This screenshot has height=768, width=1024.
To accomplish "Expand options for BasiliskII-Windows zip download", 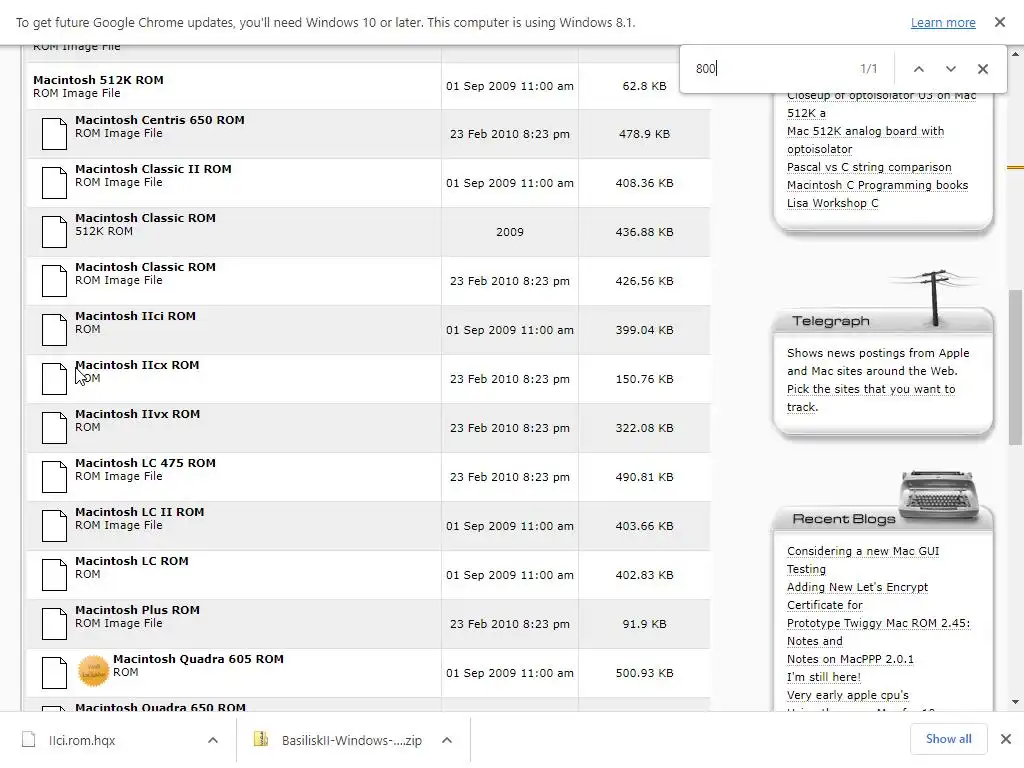I will (447, 740).
